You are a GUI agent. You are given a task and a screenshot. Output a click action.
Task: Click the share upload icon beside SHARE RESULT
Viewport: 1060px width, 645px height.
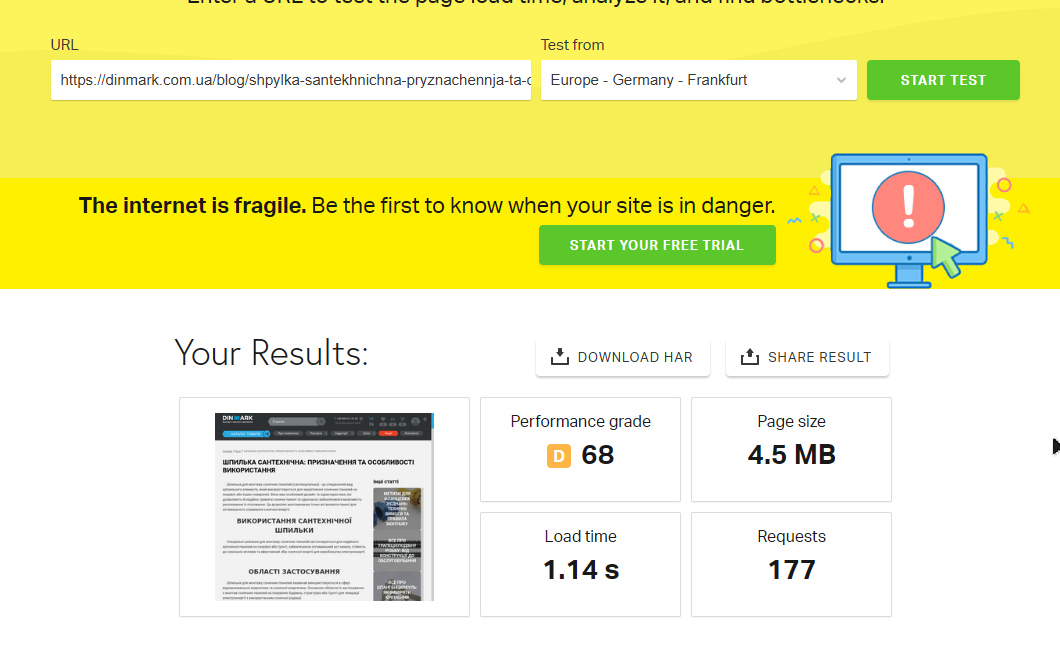[x=749, y=357]
